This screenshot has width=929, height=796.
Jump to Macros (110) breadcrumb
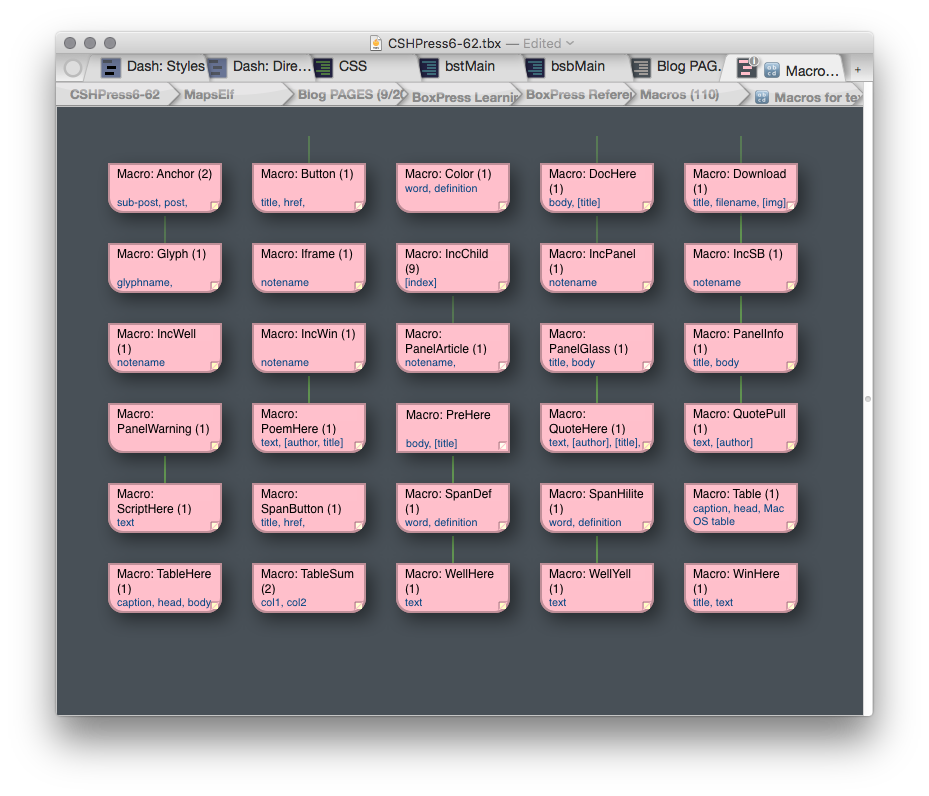(679, 95)
